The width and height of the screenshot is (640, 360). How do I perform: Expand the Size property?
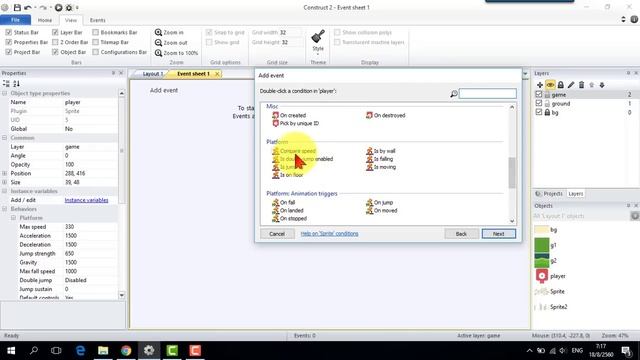[4, 182]
